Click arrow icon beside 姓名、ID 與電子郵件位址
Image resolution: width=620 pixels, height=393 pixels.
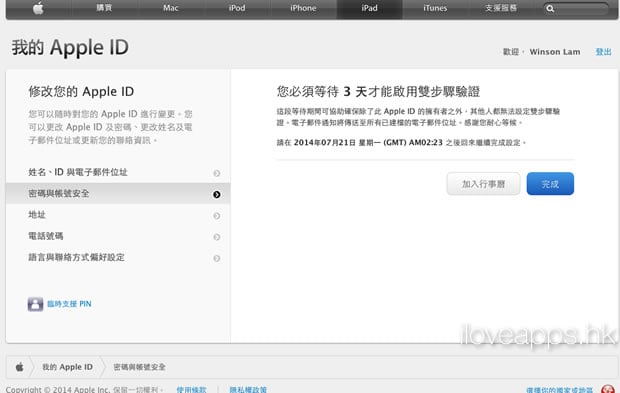pos(217,173)
